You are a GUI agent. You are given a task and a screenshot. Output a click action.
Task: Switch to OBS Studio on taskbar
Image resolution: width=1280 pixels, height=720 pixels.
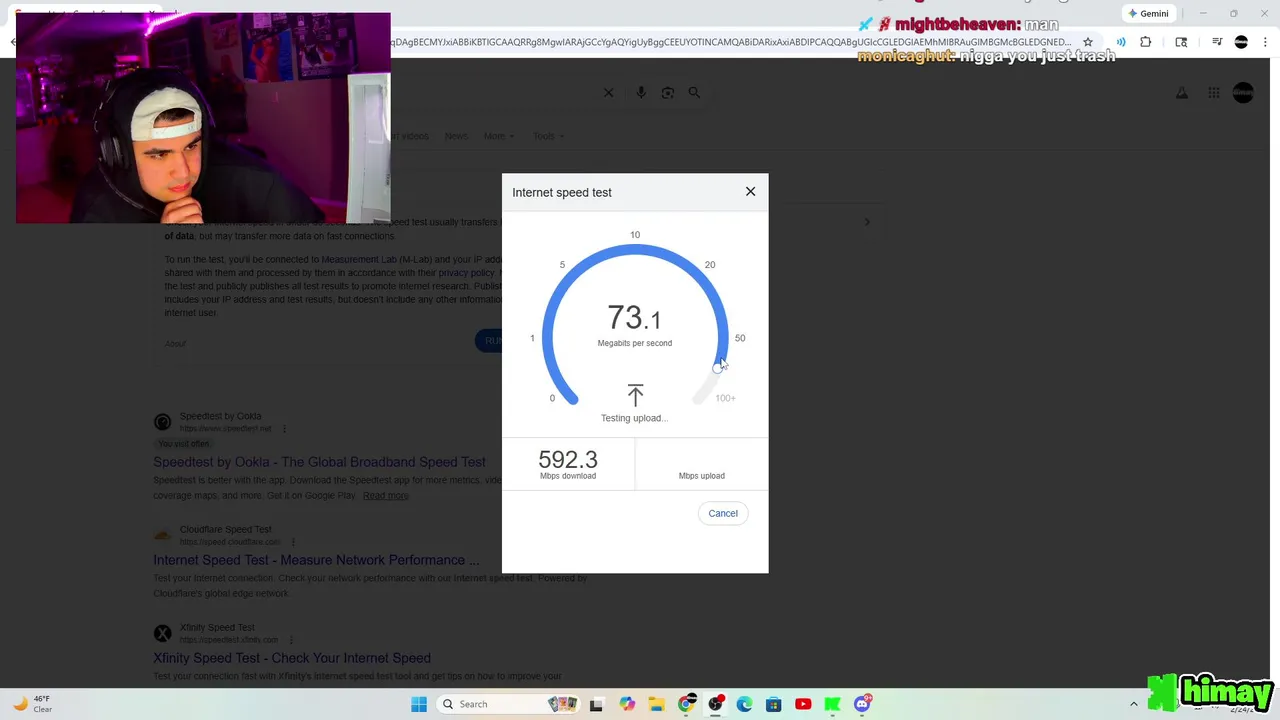click(715, 704)
